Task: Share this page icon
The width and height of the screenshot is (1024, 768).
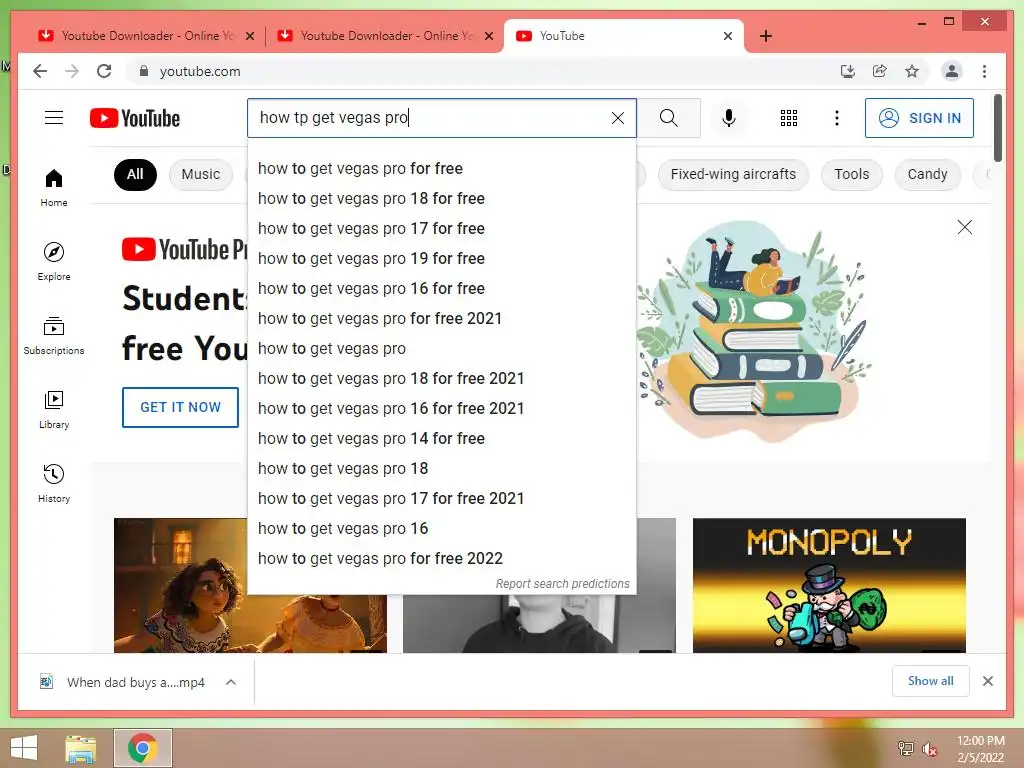Action: tap(880, 71)
